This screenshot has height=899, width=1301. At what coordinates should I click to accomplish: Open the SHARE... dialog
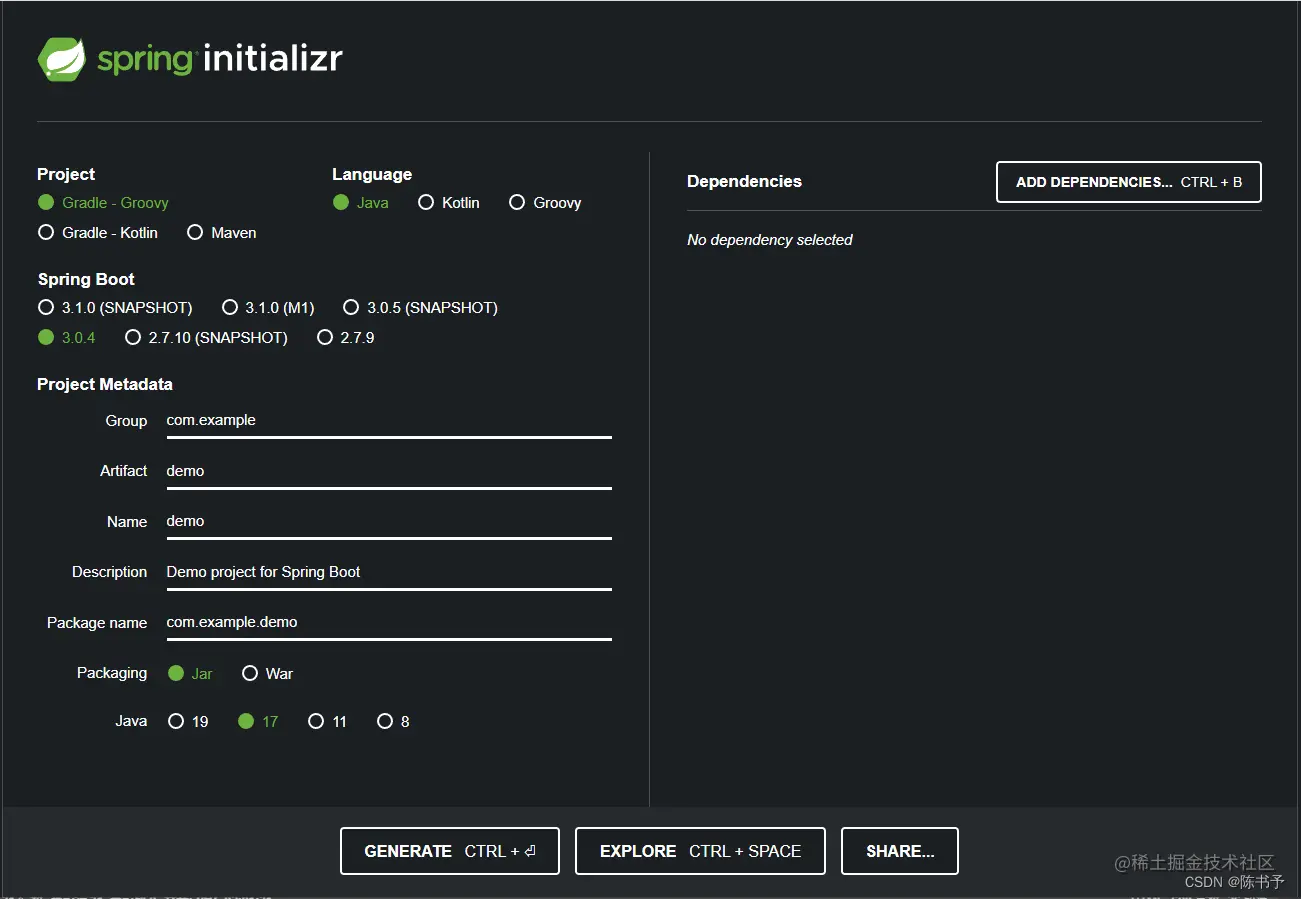[x=900, y=851]
